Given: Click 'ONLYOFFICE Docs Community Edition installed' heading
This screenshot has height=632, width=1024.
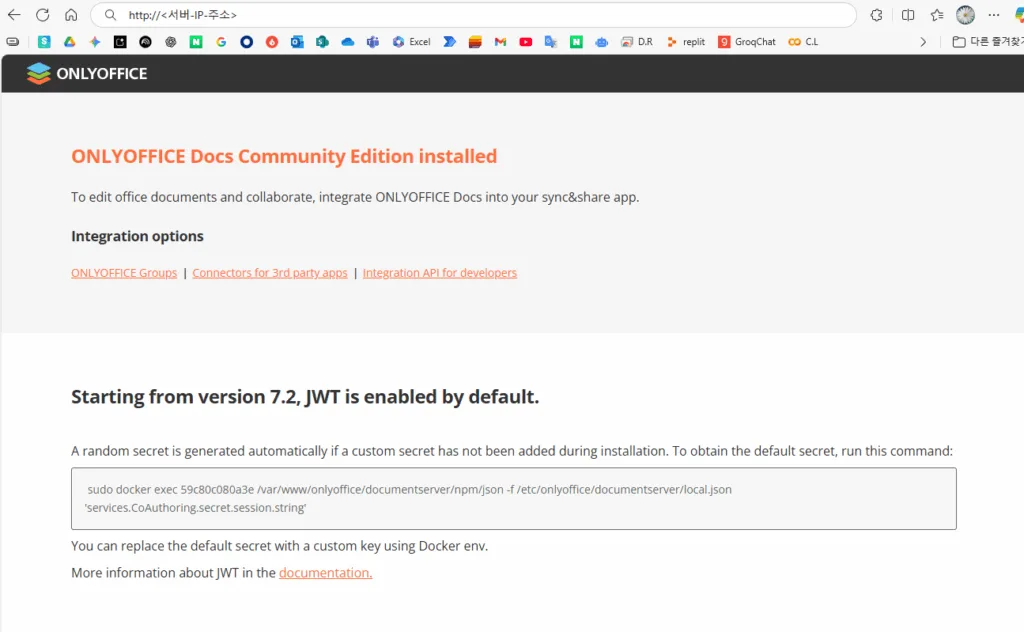Looking at the screenshot, I should click(x=284, y=156).
